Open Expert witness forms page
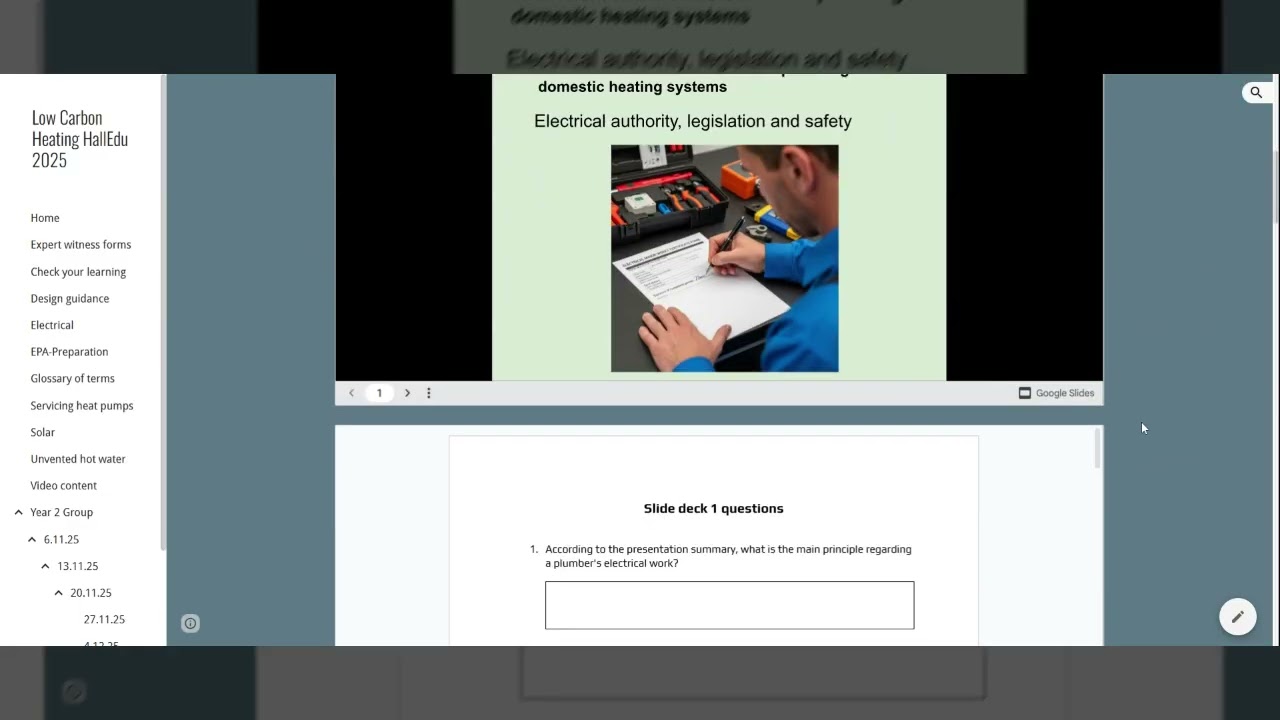The width and height of the screenshot is (1280, 720). coord(81,245)
